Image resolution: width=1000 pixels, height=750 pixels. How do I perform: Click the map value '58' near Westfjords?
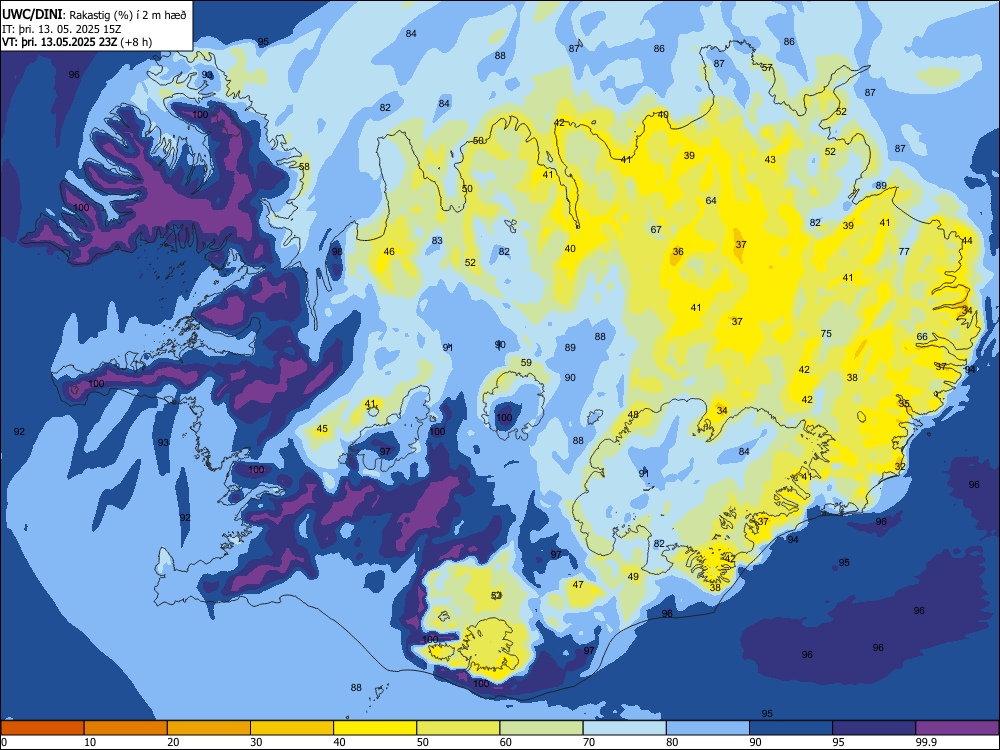pyautogui.click(x=304, y=167)
